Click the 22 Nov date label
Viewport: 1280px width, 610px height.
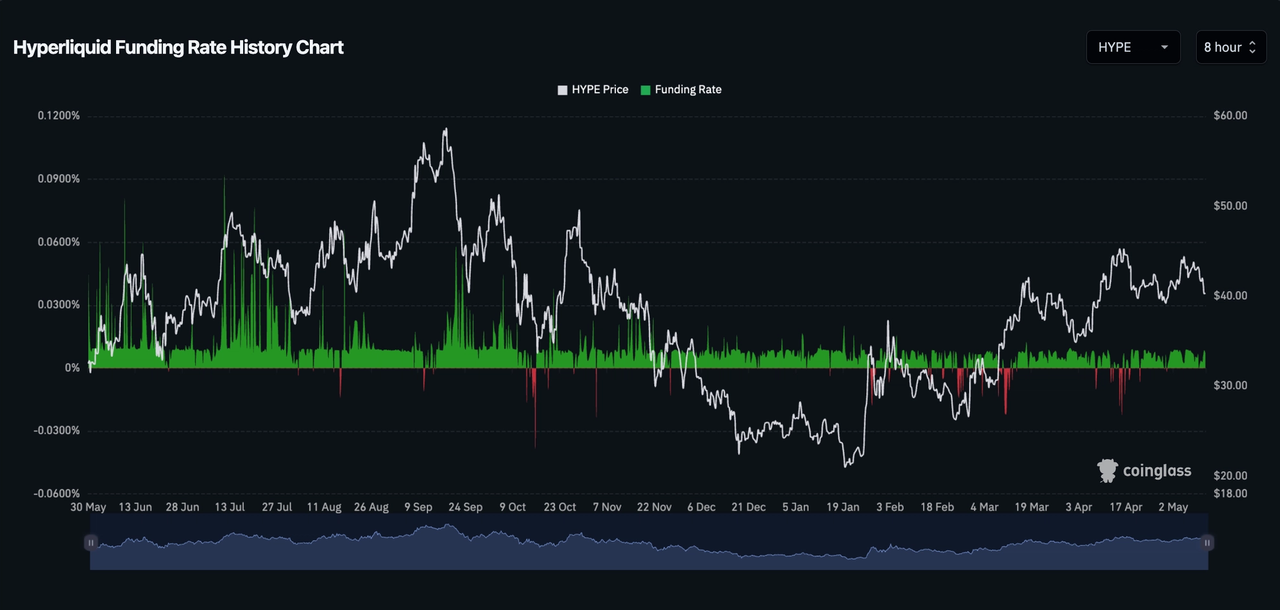[654, 508]
